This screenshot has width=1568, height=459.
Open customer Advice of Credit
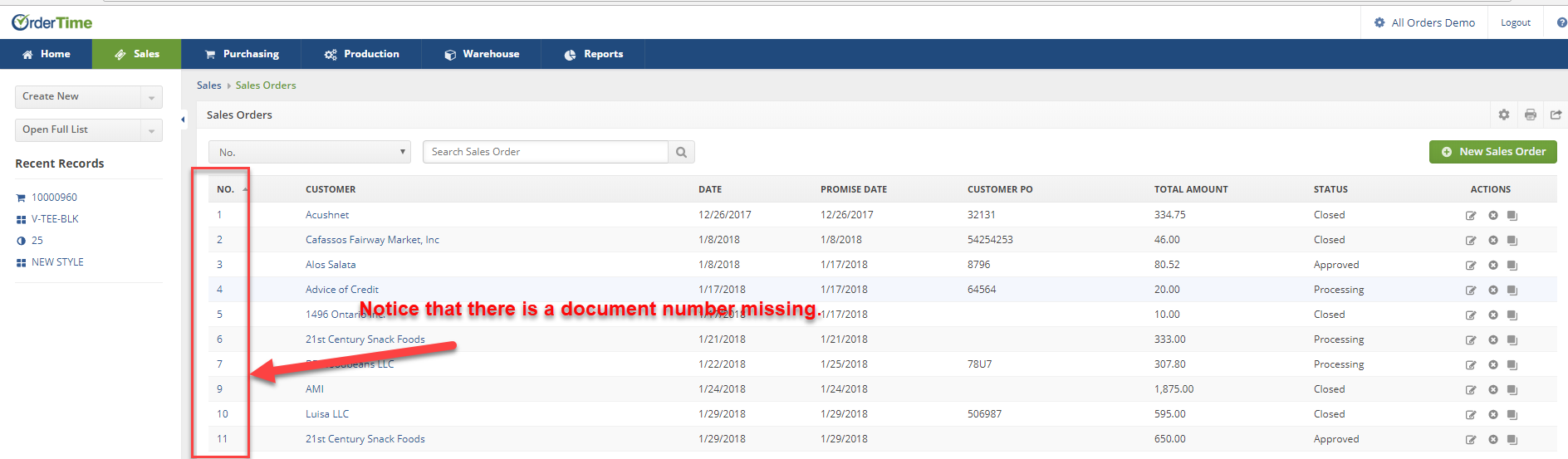click(342, 290)
